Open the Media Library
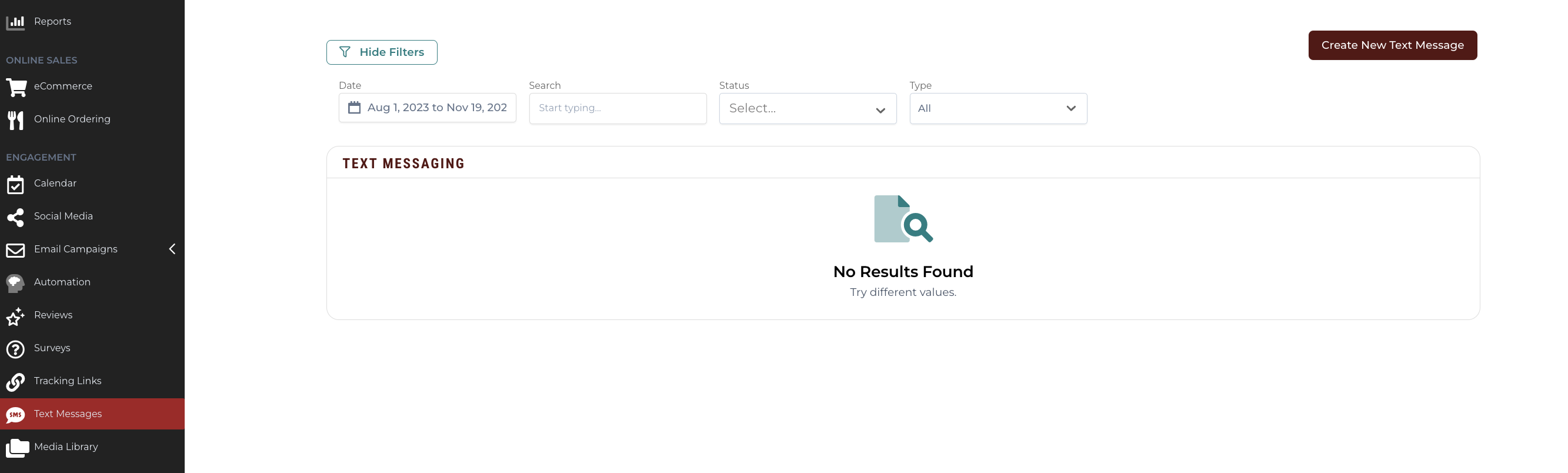The height and width of the screenshot is (473, 1568). [92, 446]
